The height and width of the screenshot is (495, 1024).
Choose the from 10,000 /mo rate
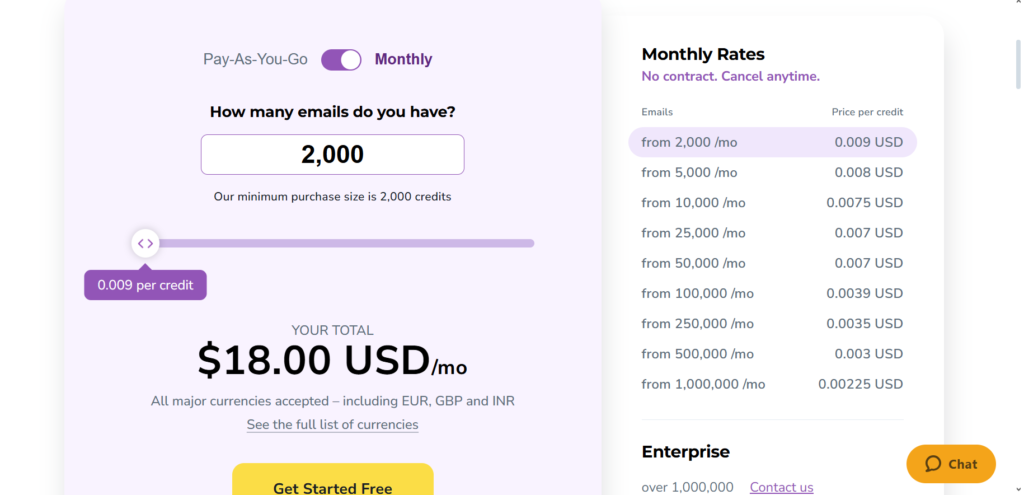[x=773, y=202]
